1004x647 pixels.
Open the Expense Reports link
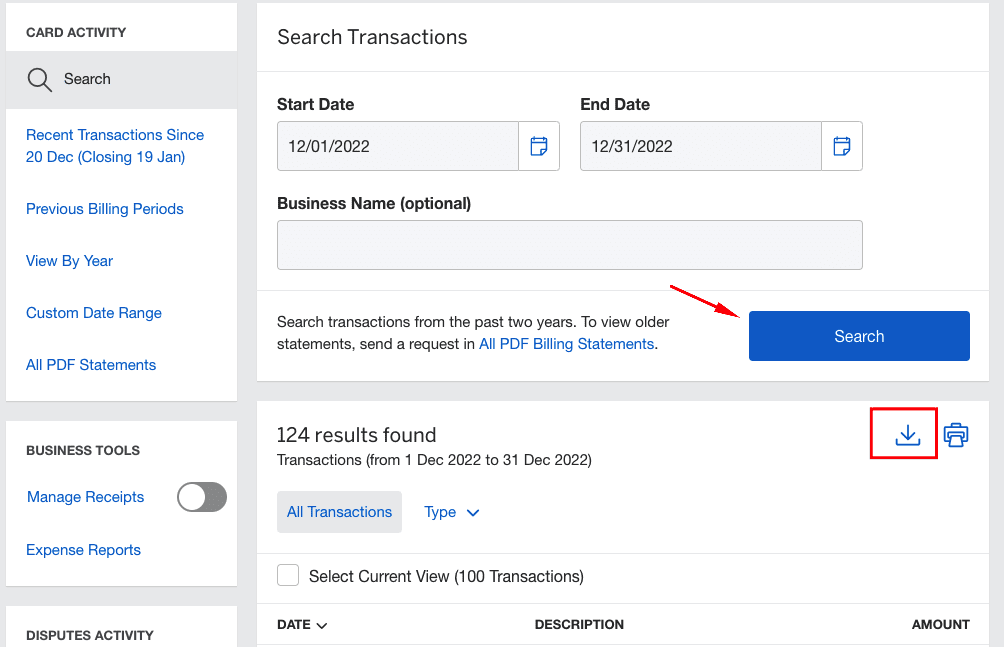(x=83, y=550)
